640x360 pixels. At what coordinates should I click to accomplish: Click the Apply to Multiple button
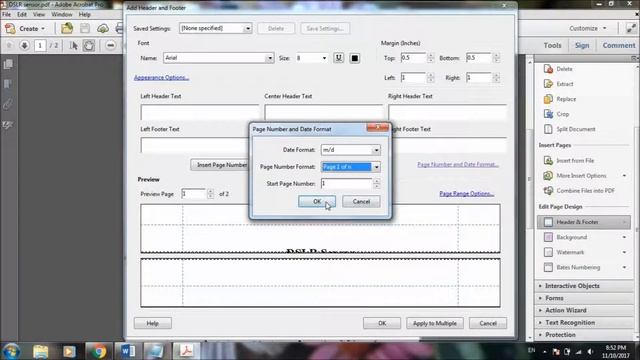tap(435, 323)
